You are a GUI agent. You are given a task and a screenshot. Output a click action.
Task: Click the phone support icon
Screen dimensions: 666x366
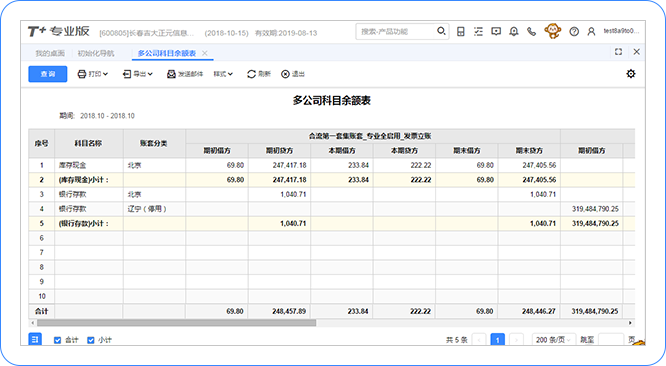(531, 31)
